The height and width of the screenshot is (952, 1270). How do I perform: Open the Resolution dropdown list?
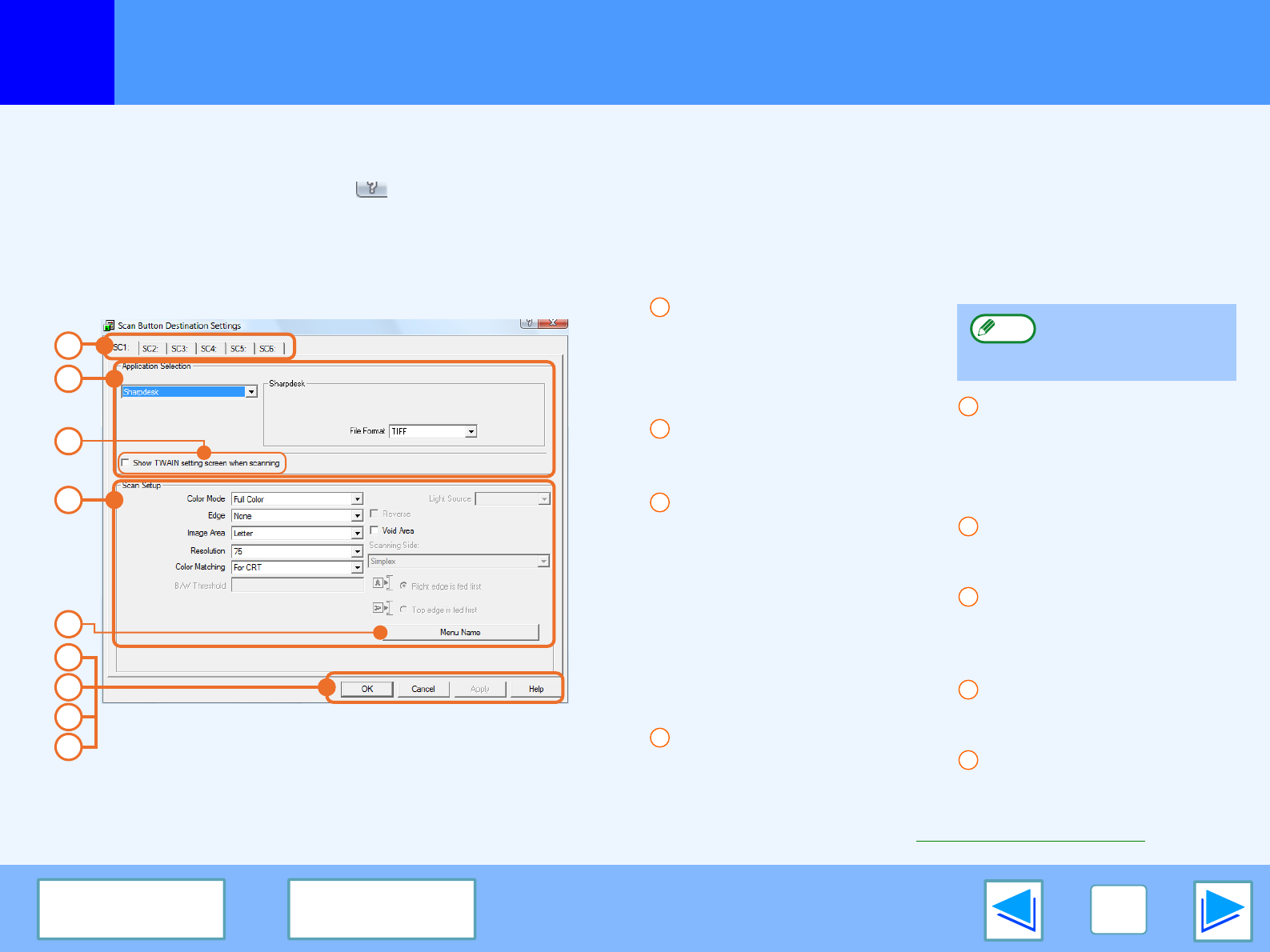(x=357, y=551)
